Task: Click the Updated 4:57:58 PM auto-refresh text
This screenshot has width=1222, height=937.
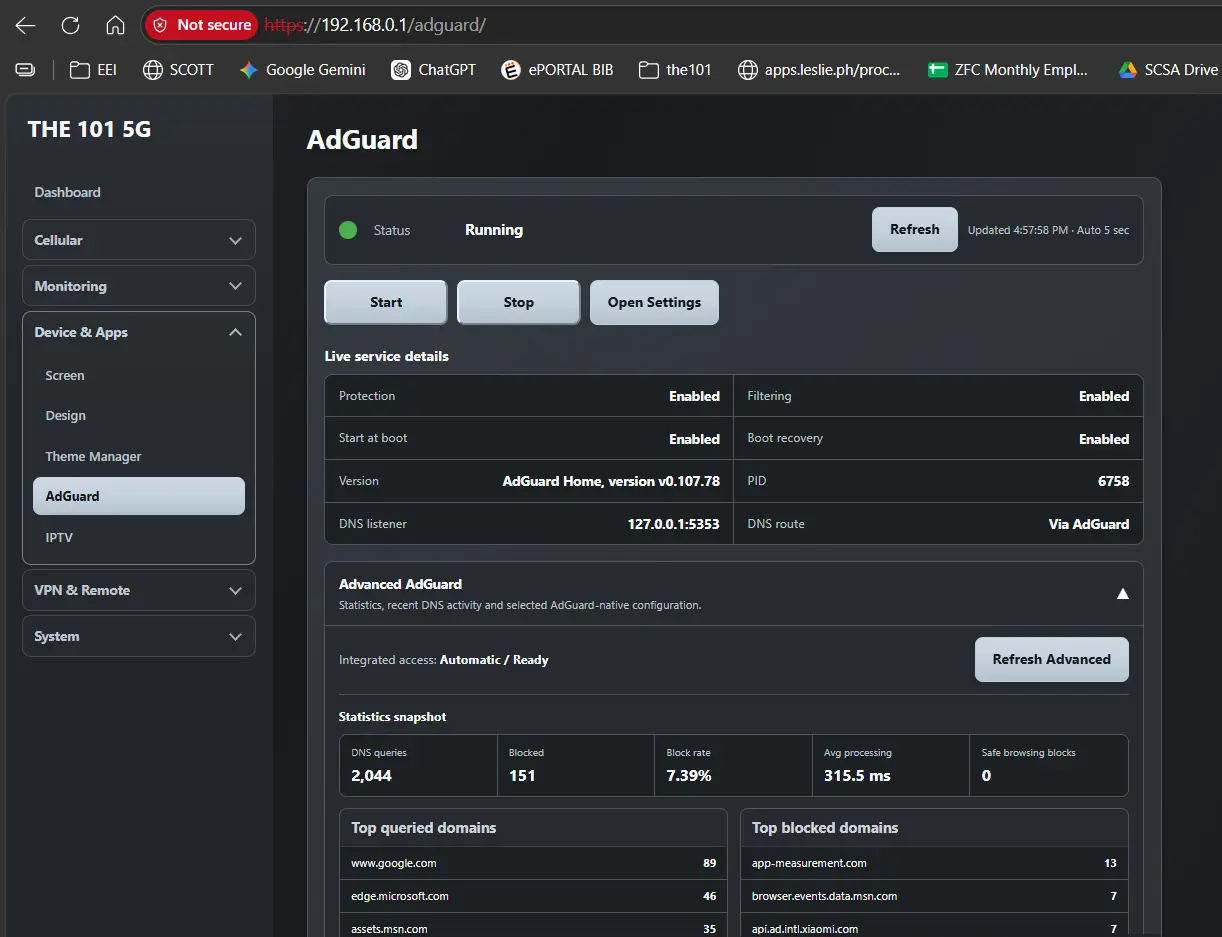Action: point(1048,230)
